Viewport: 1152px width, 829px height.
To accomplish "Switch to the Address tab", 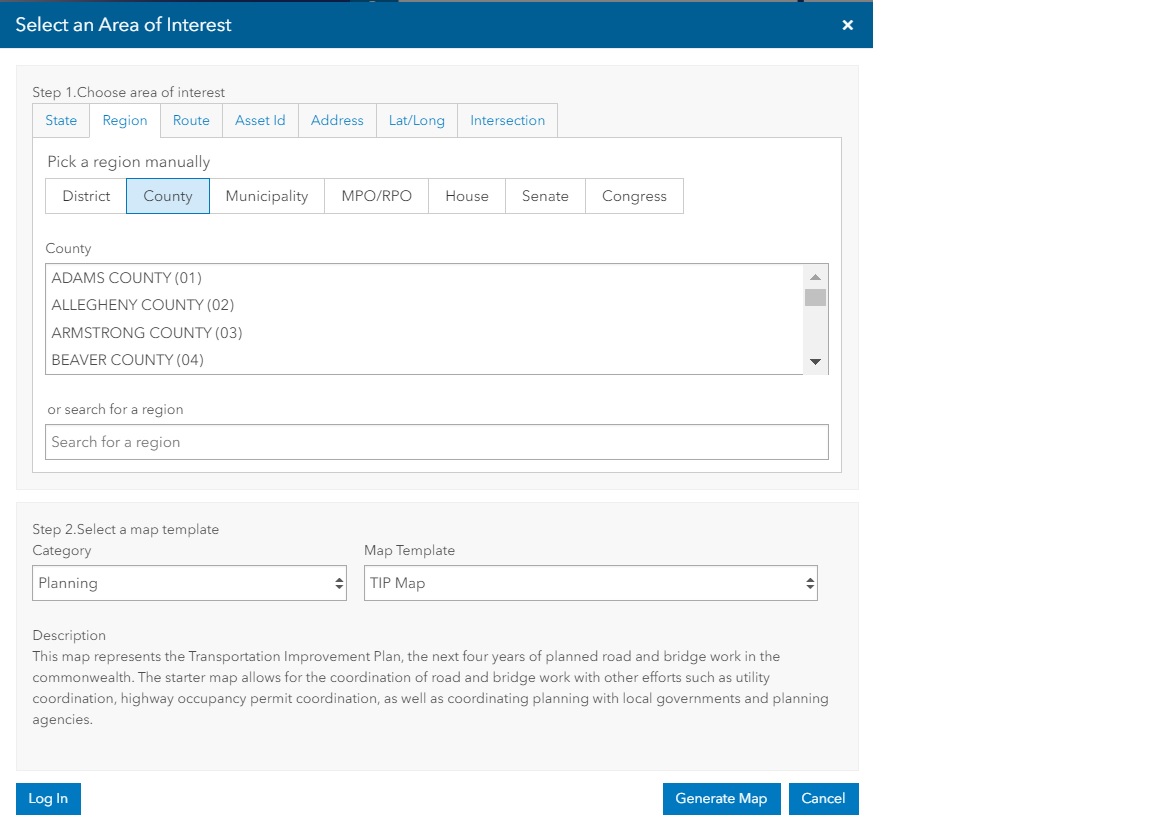I will pyautogui.click(x=337, y=120).
